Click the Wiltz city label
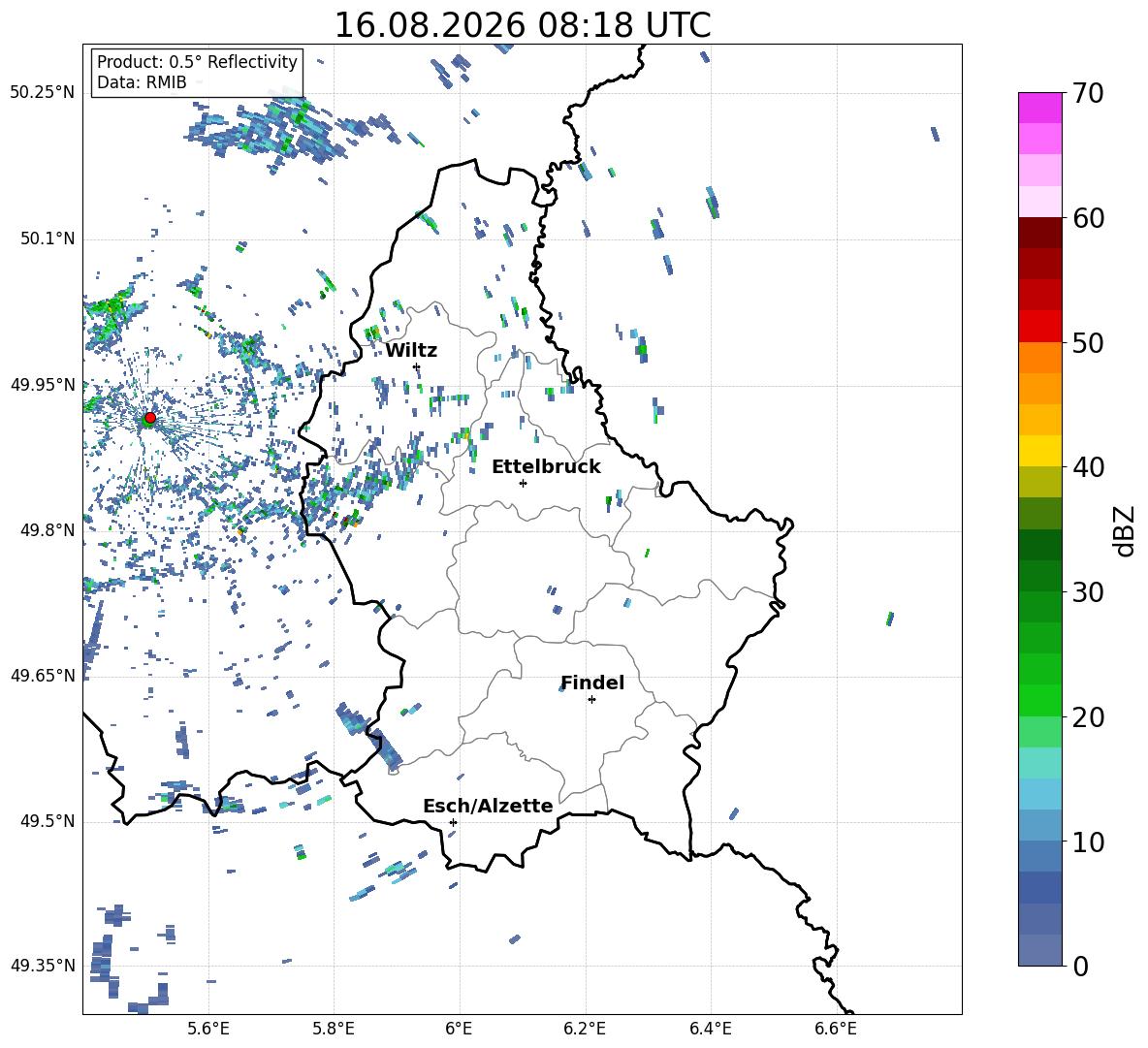Screen dimensions: 1148x1048 [411, 351]
